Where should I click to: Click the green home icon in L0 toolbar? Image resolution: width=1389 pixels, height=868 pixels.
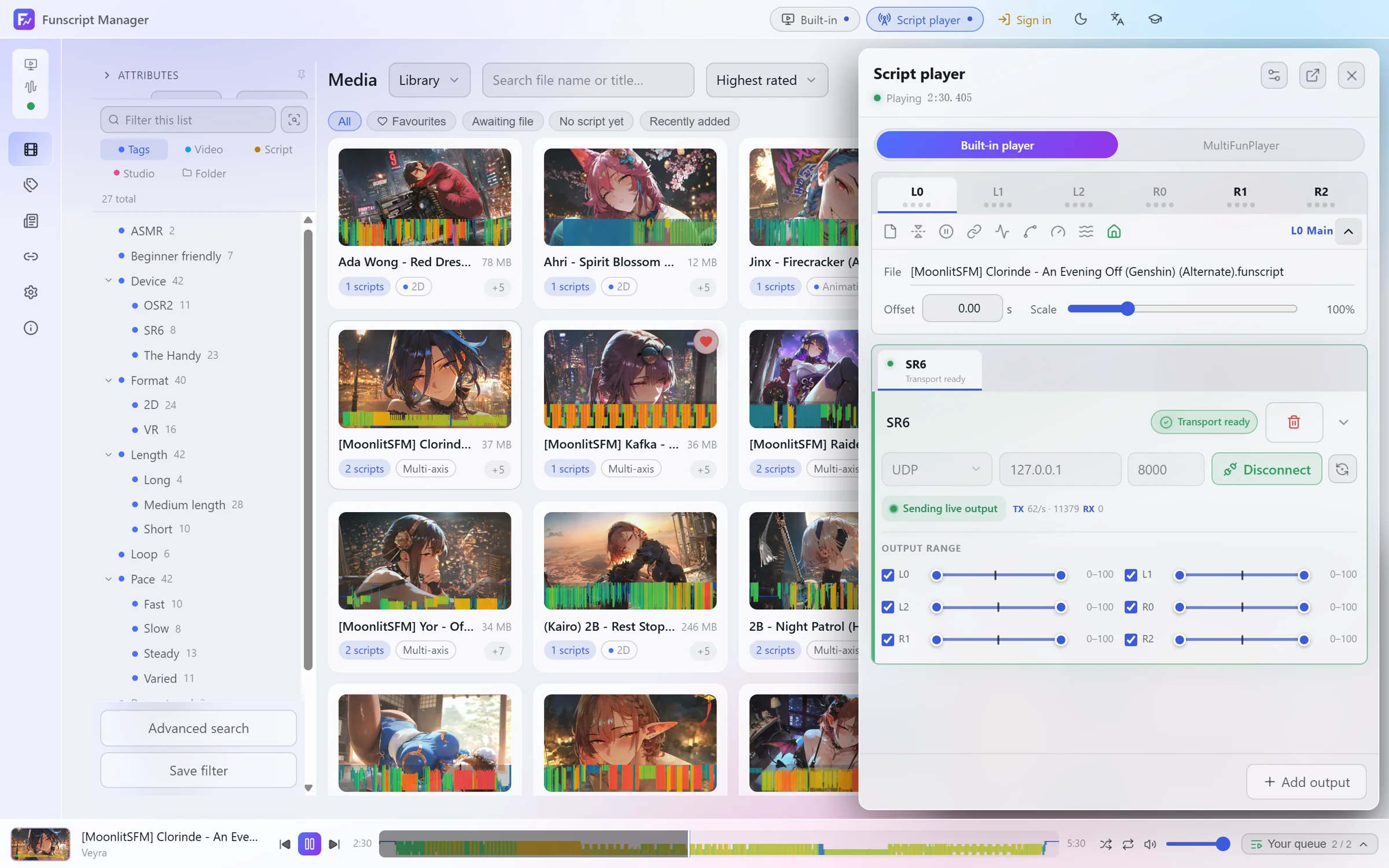tap(1114, 231)
